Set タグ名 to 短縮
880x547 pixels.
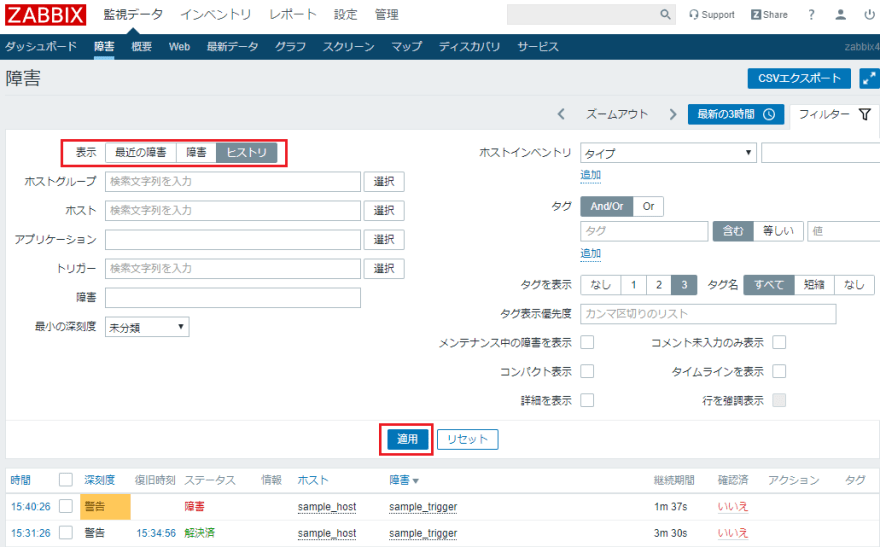click(814, 285)
